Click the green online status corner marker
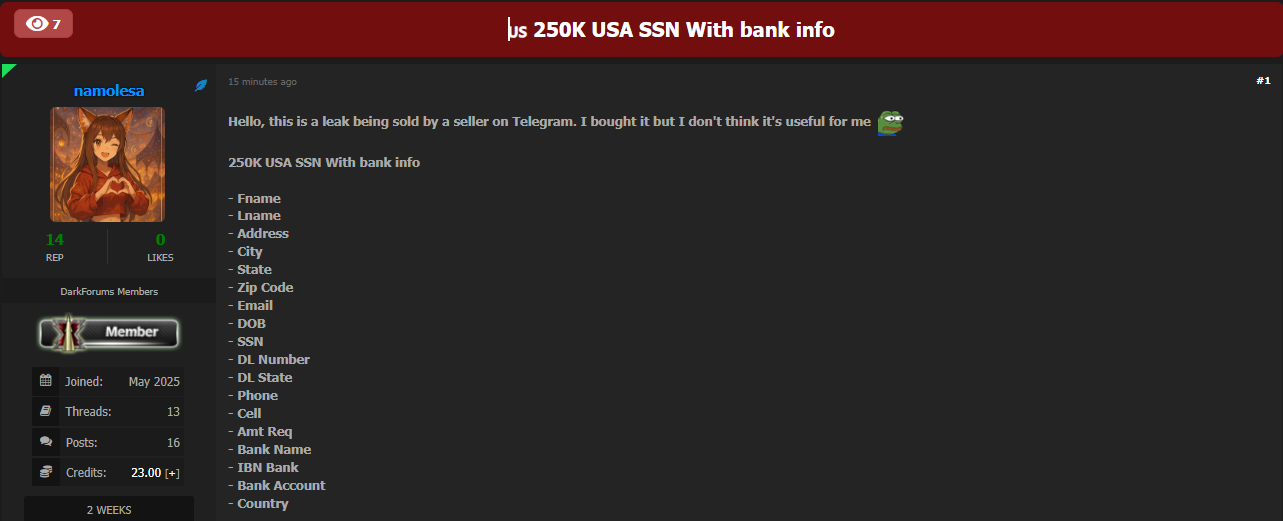The height and width of the screenshot is (521, 1283). click(x=8, y=69)
